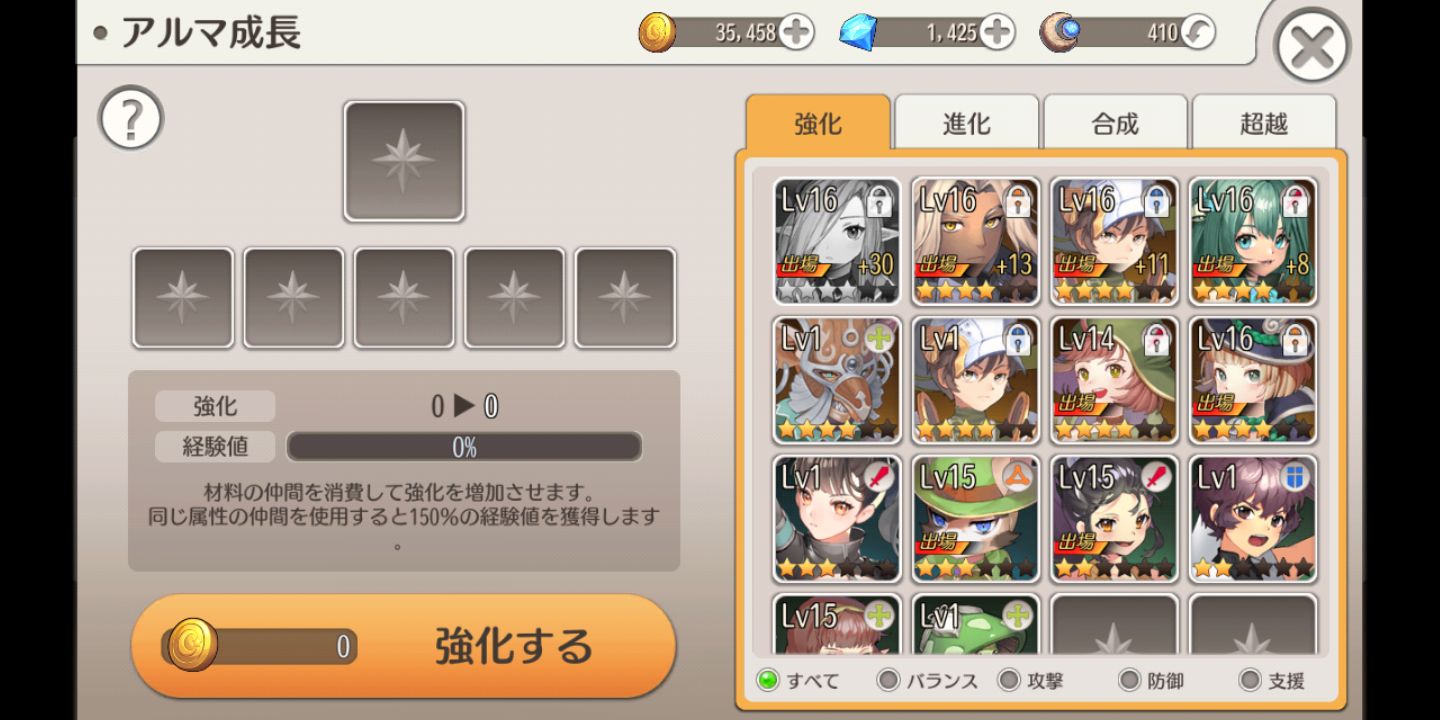Switch to the 合成 tab
1440x720 pixels.
pos(1115,123)
